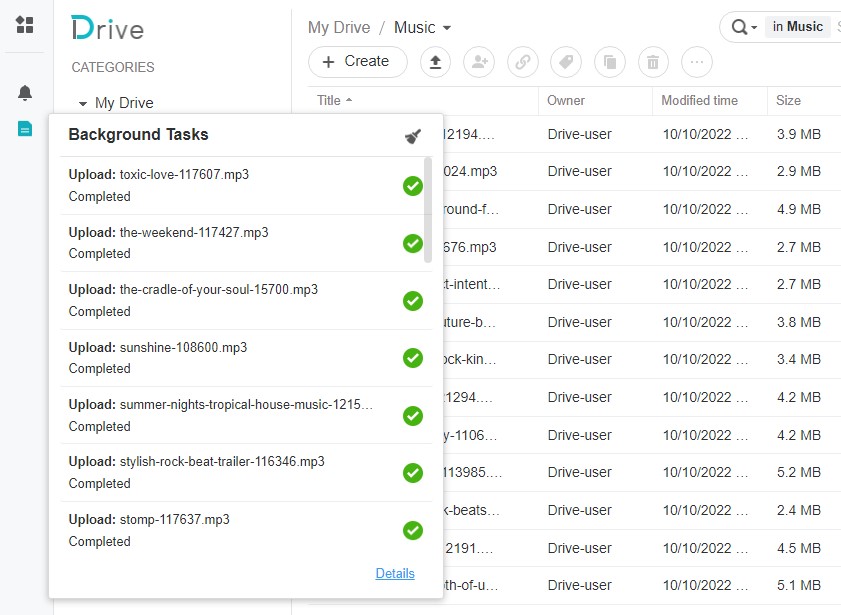Click the checkmark for summer-nights-tropical-house upload
The width and height of the screenshot is (841, 615).
[x=412, y=416]
